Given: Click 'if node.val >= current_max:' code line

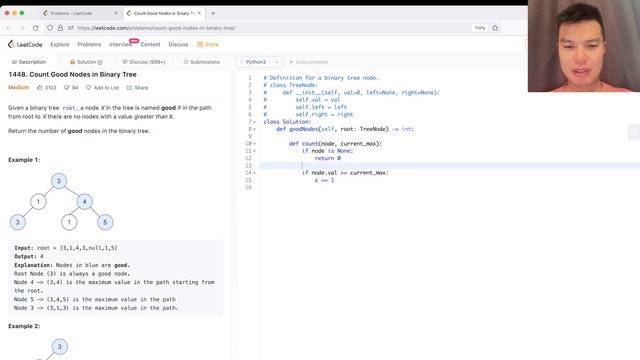Looking at the screenshot, I should pos(345,173).
